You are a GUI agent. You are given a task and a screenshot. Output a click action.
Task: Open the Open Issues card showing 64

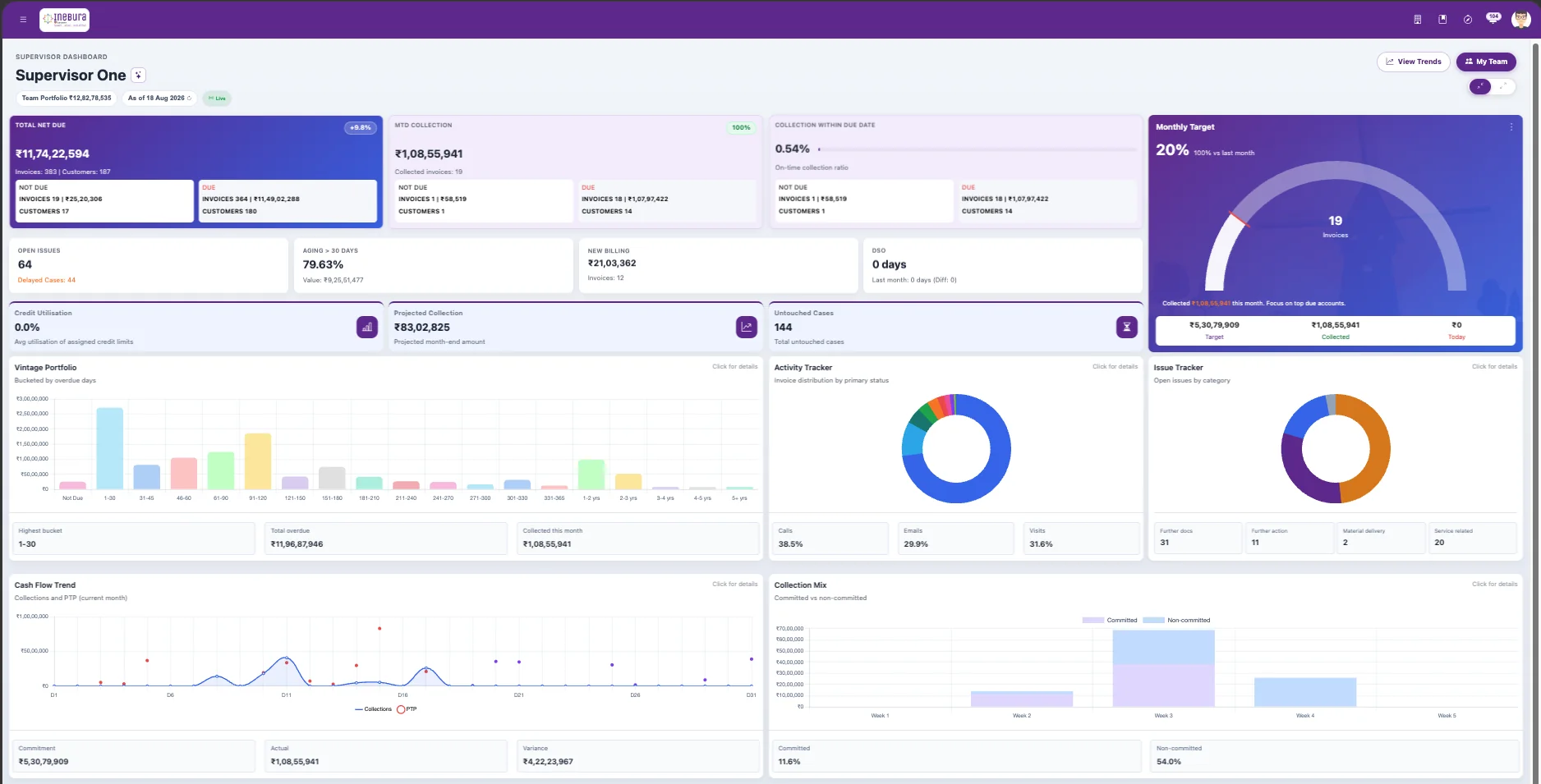coord(149,265)
